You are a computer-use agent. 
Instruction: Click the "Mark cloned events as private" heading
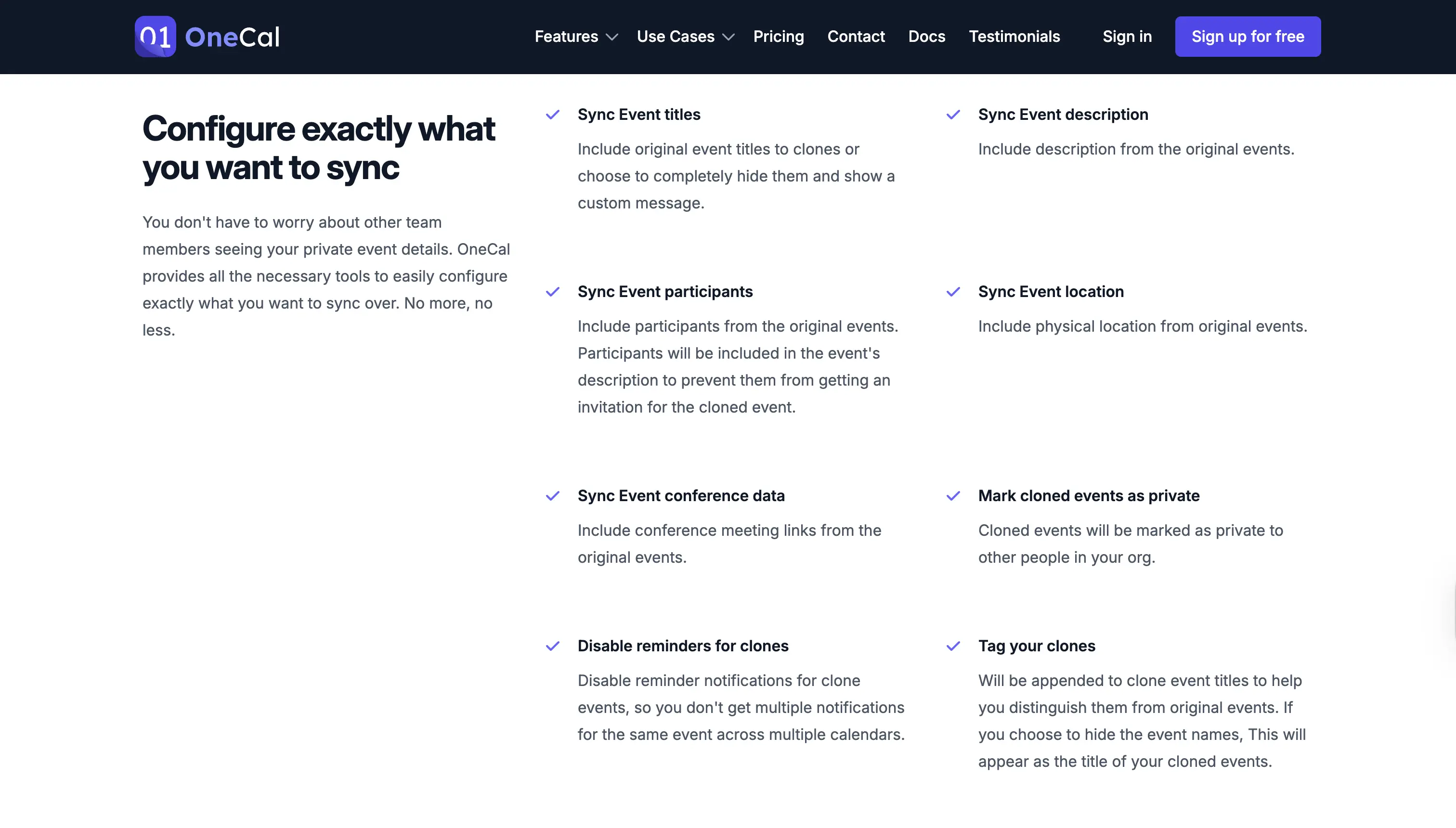pos(1089,496)
